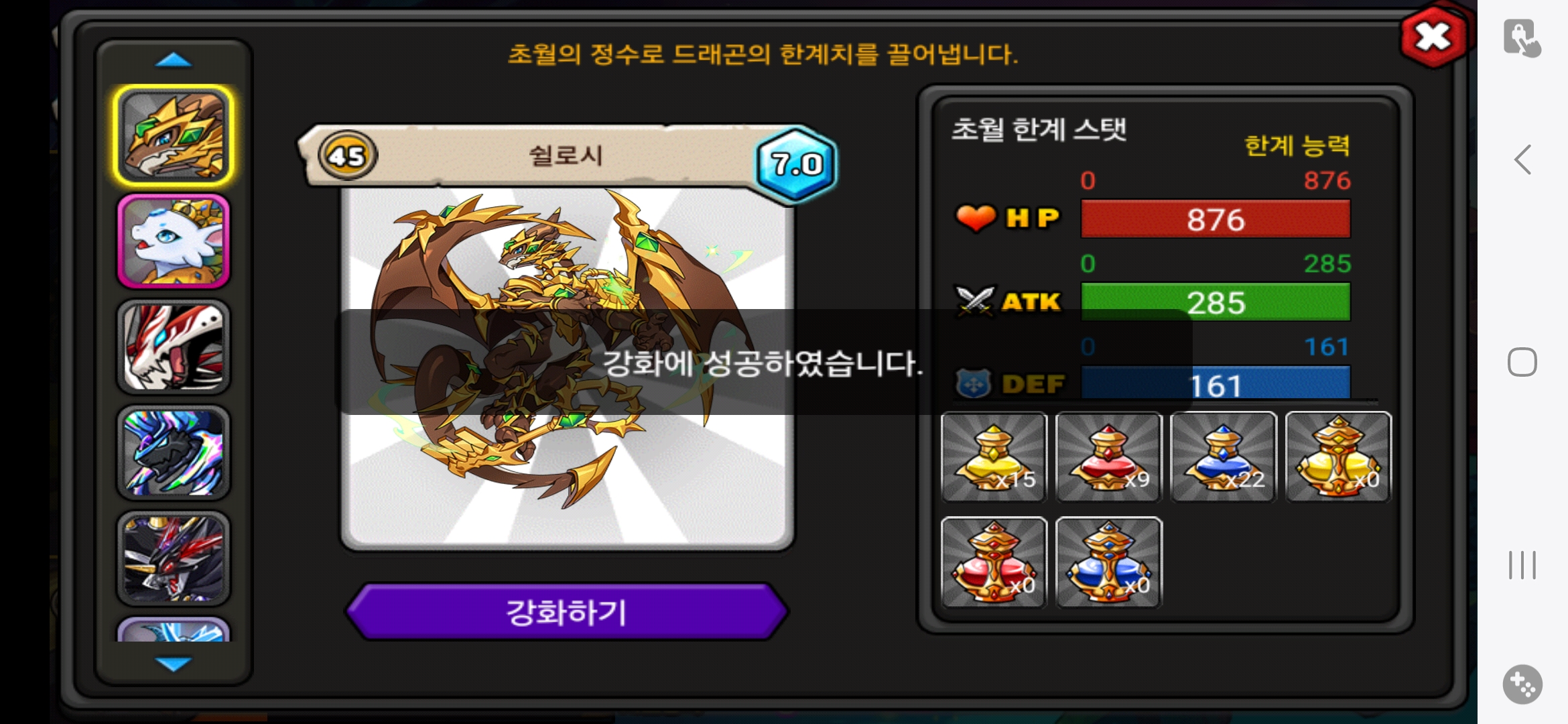Image resolution: width=1568 pixels, height=724 pixels.
Task: Choose the dark horned dragon portrait
Action: [174, 558]
